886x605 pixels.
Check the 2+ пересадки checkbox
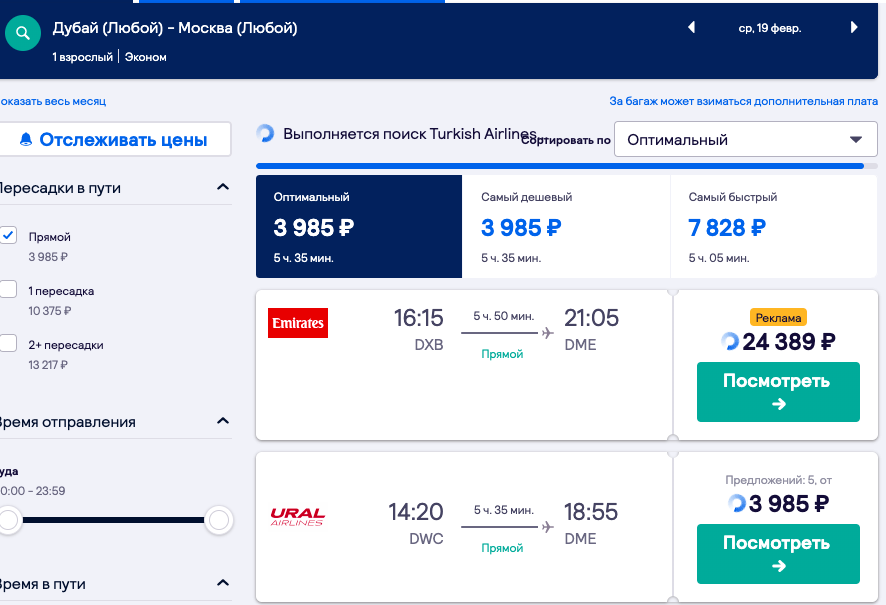8,343
